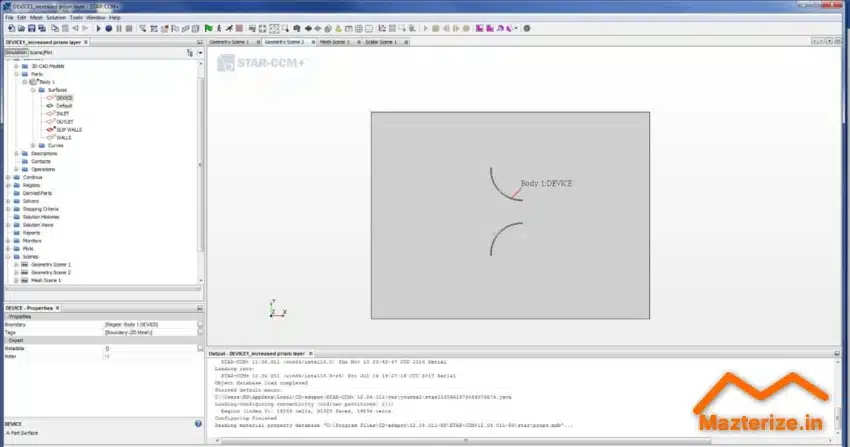
Task: Click the left-pointing black arrow view icon
Action: pyautogui.click(x=307, y=28)
